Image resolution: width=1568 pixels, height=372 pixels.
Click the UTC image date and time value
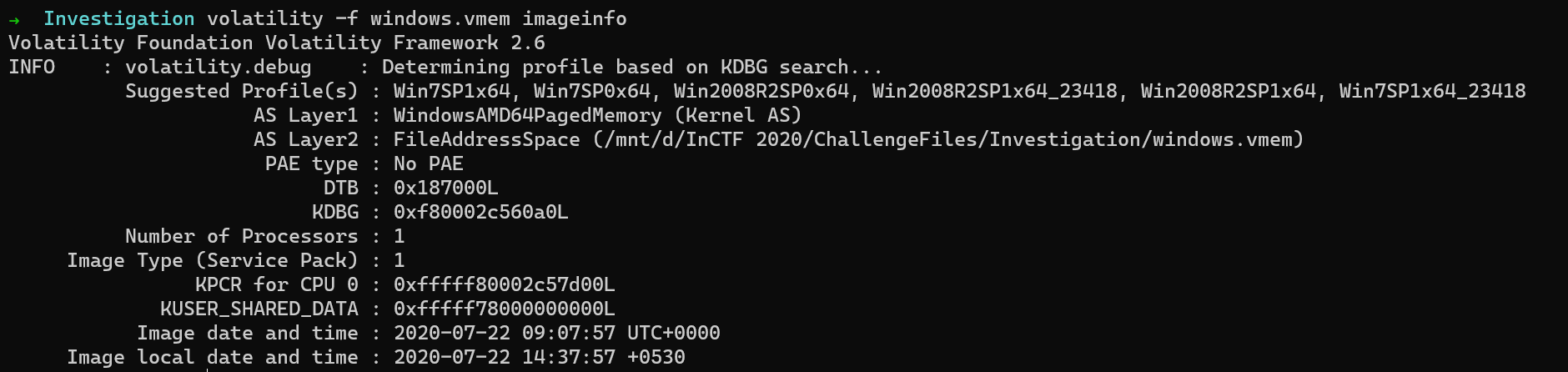[556, 333]
